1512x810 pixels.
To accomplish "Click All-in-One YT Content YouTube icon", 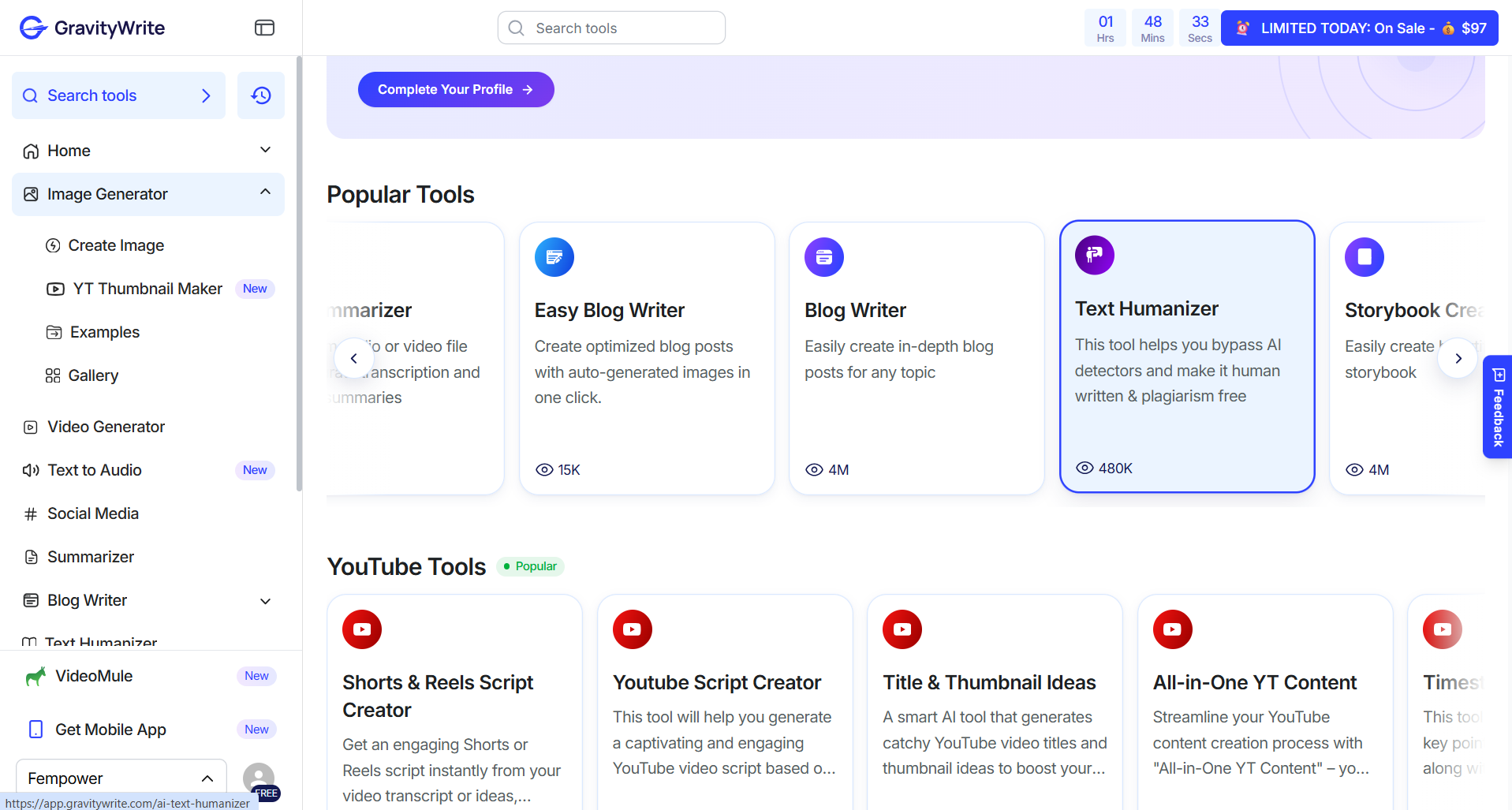I will point(1173,629).
